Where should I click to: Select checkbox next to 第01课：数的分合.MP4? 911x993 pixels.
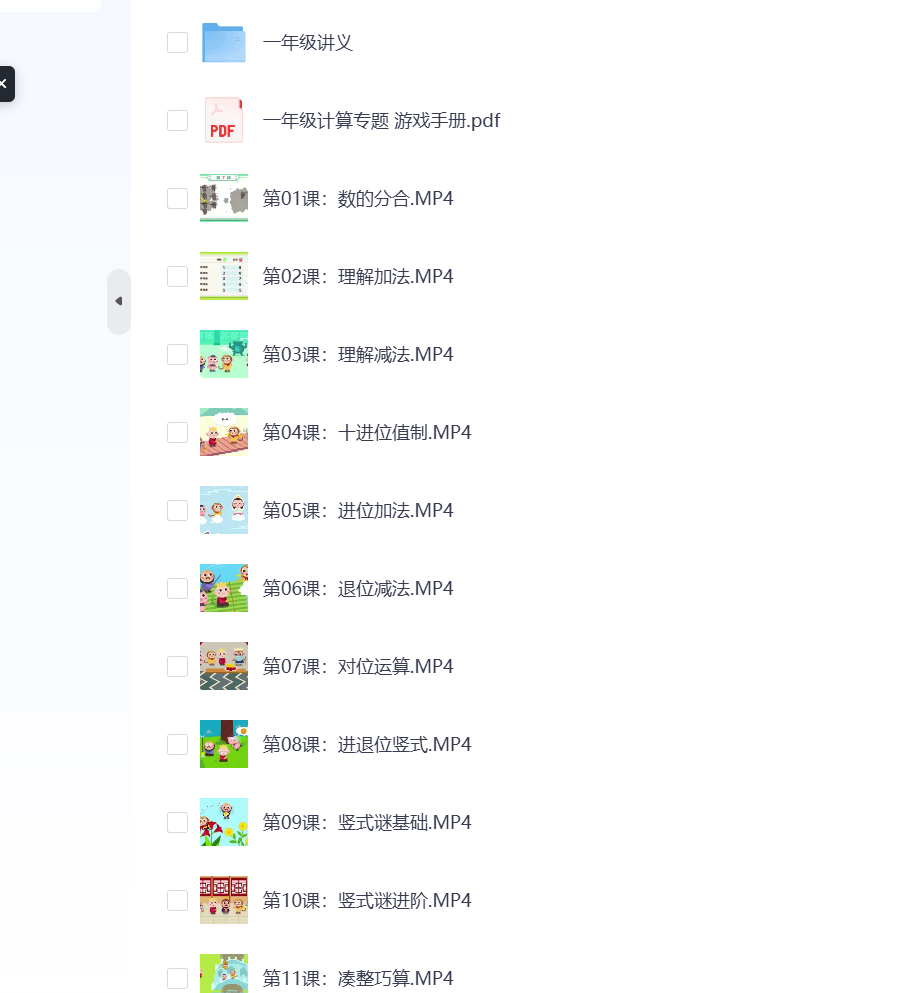(177, 198)
